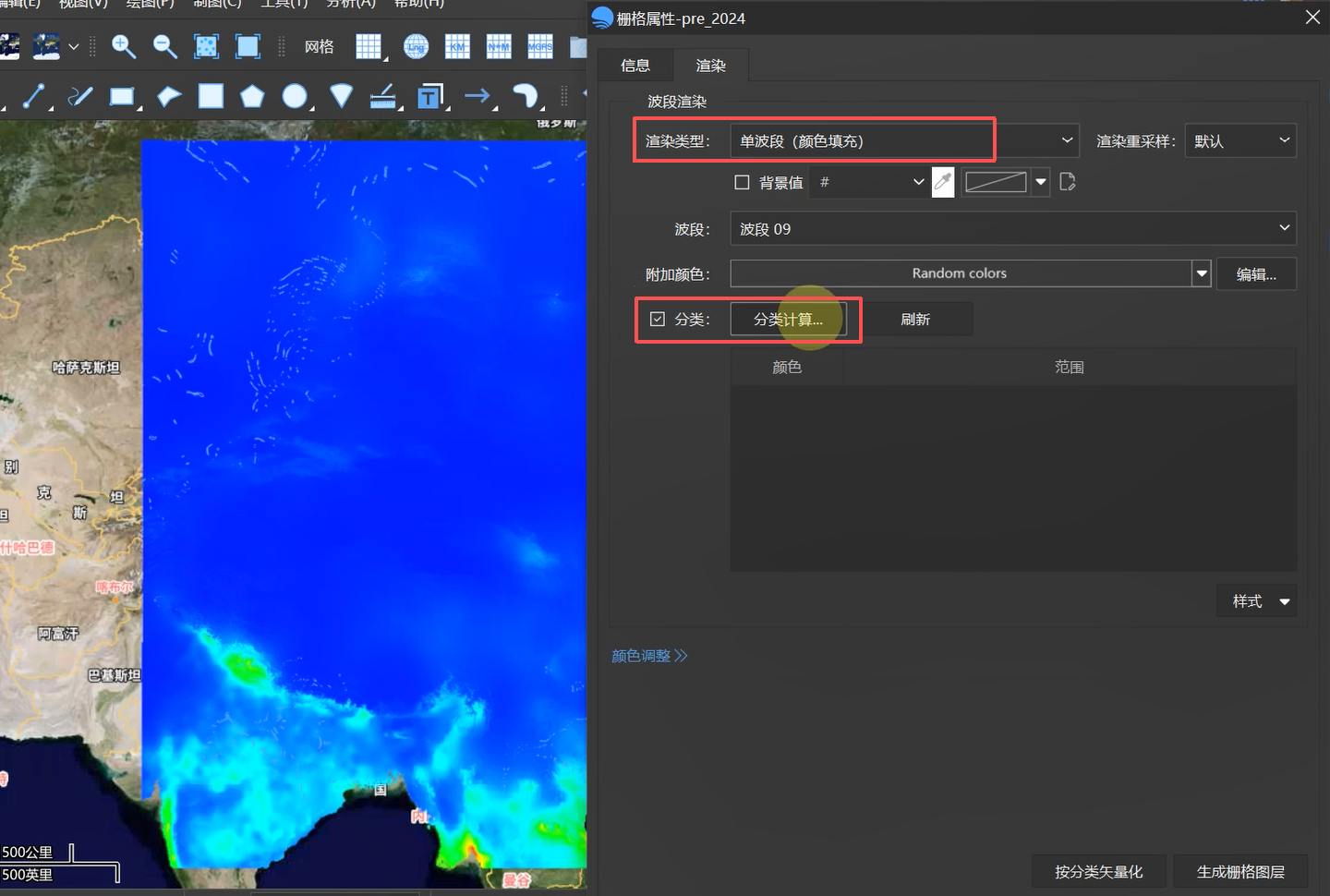The height and width of the screenshot is (896, 1330).
Task: Open the 波段 09 band dropdown
Action: click(x=1013, y=228)
